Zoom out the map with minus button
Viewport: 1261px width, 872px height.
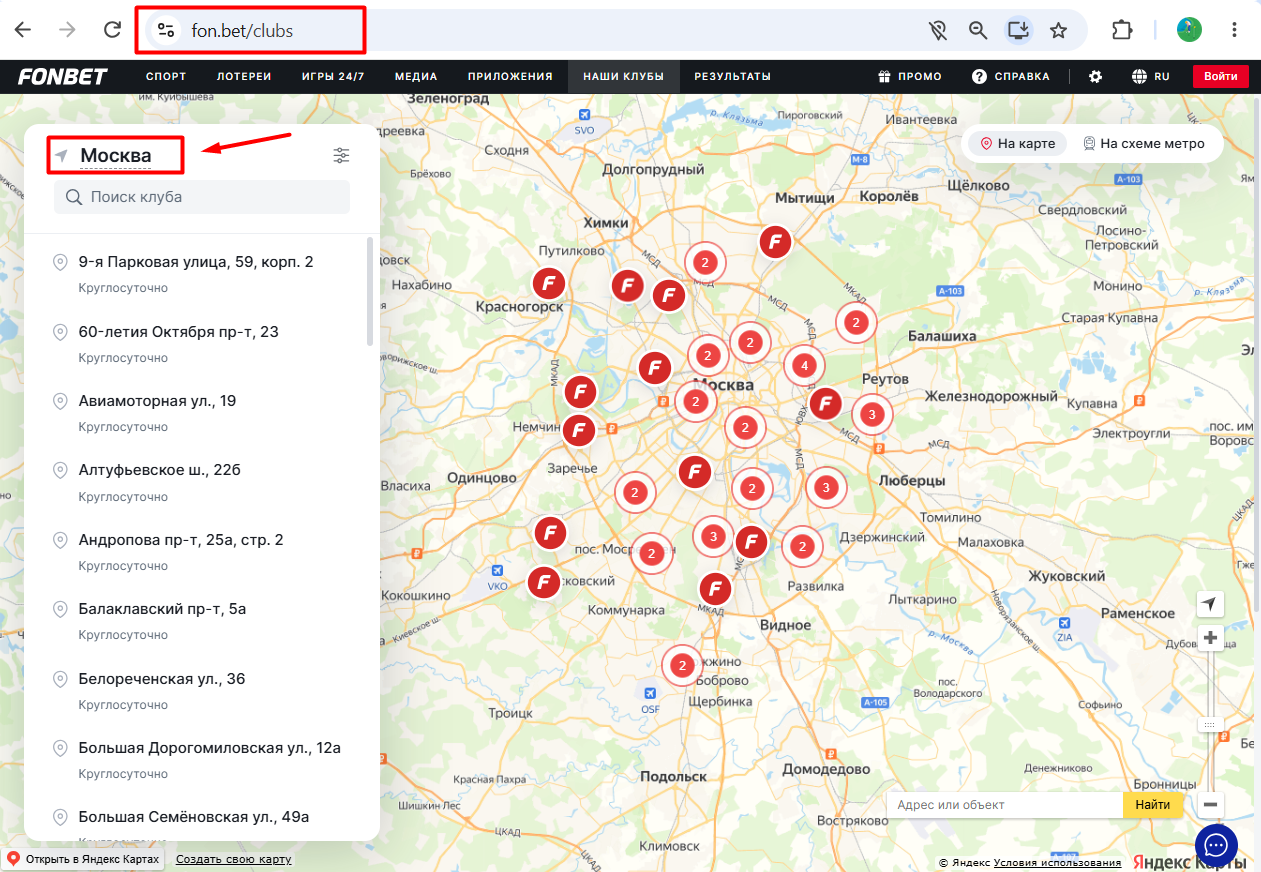point(1210,804)
